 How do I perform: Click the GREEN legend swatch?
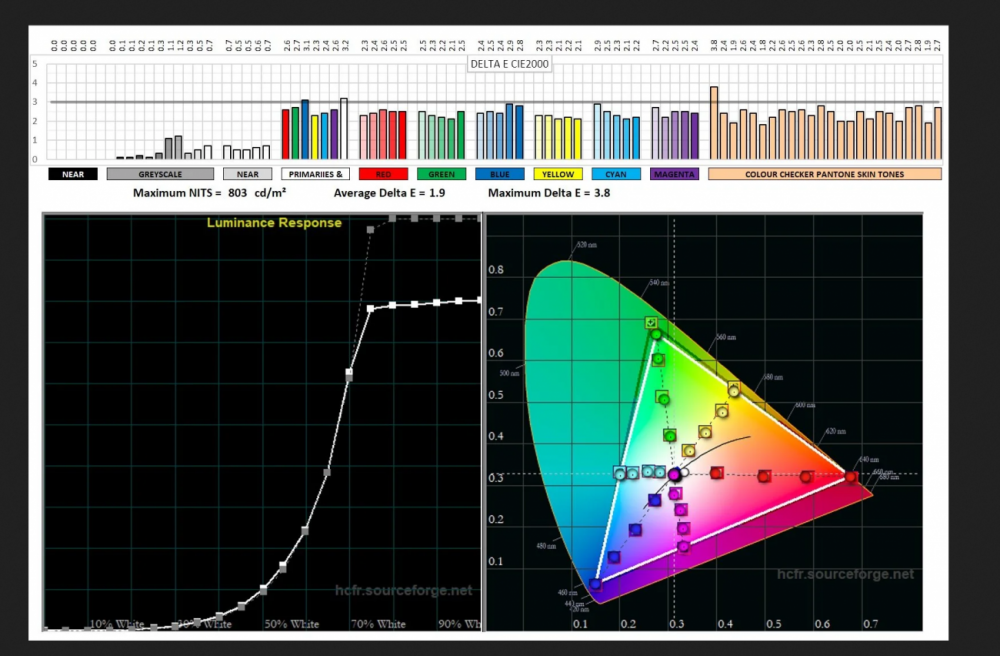point(441,174)
